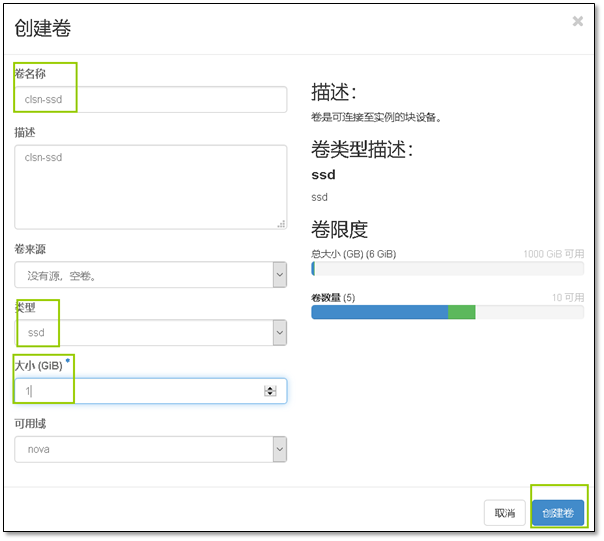Click the 可用域 label

click(30, 424)
